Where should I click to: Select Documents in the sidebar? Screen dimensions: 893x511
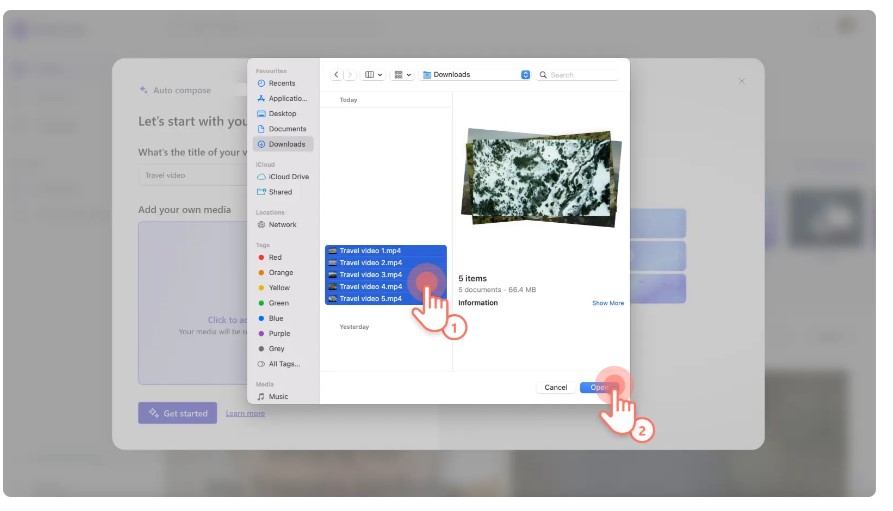point(282,129)
